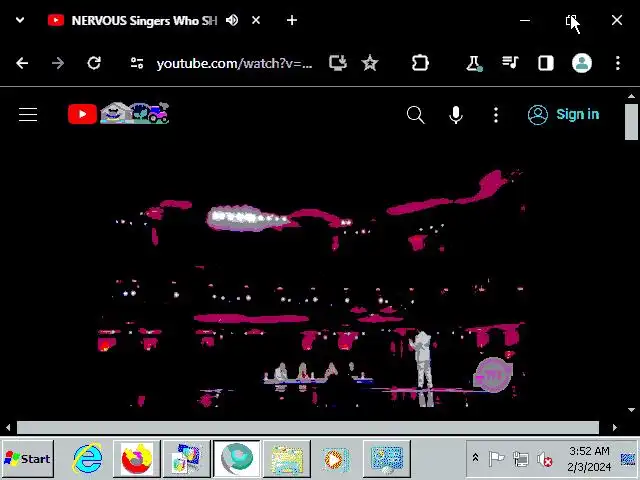Search with voice microphone
The height and width of the screenshot is (480, 640).
coord(456,115)
